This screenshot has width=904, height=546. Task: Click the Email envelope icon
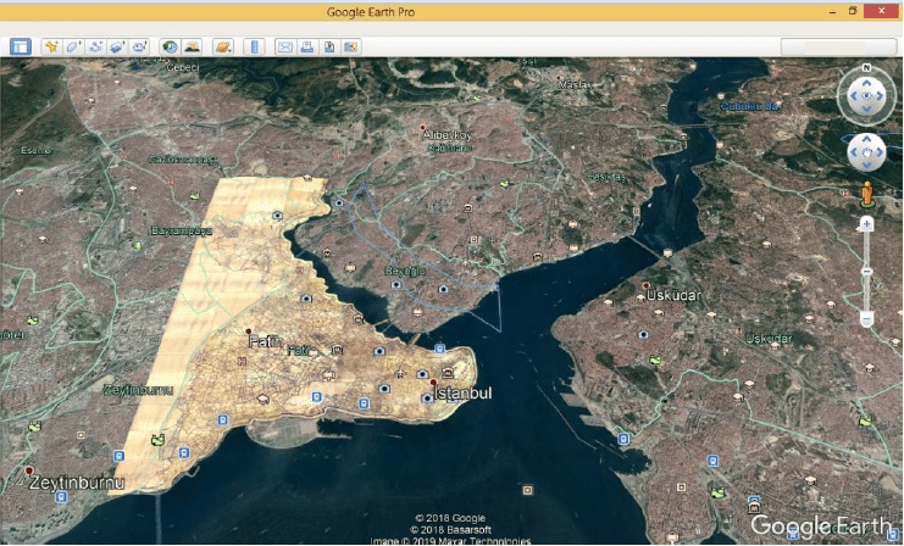coord(285,46)
